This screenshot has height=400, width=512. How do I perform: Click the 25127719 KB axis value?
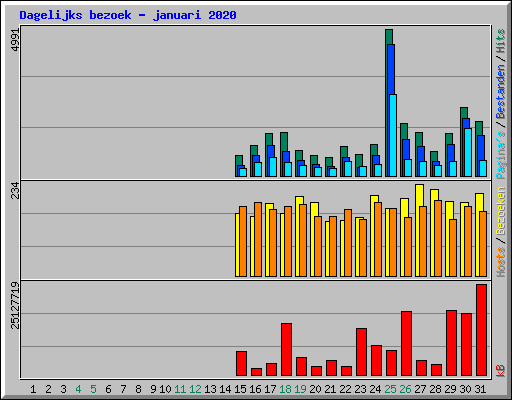click(x=16, y=305)
